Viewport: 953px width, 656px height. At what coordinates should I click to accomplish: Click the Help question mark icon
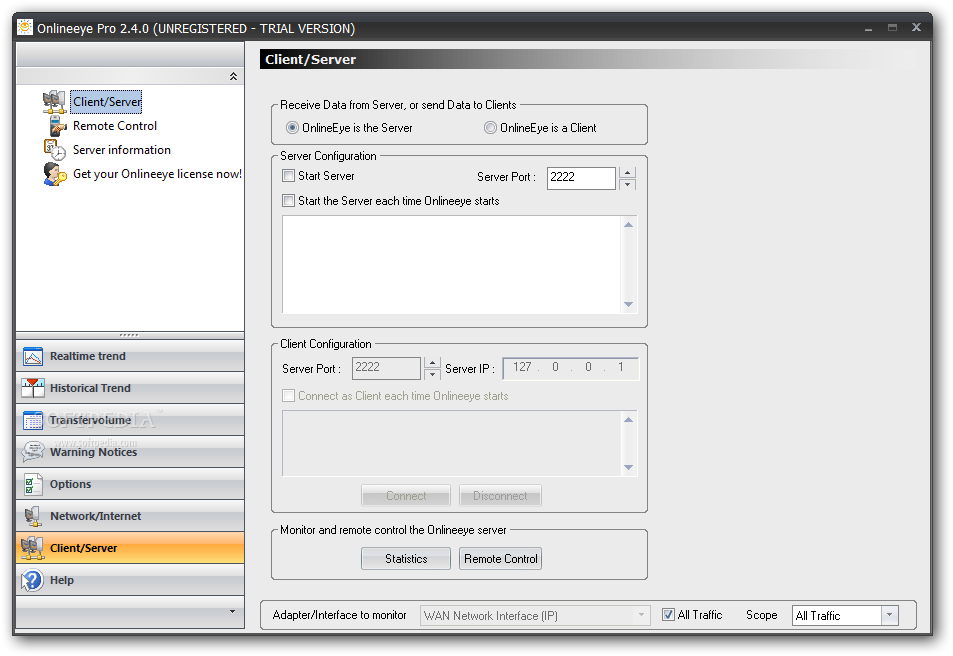(x=33, y=580)
